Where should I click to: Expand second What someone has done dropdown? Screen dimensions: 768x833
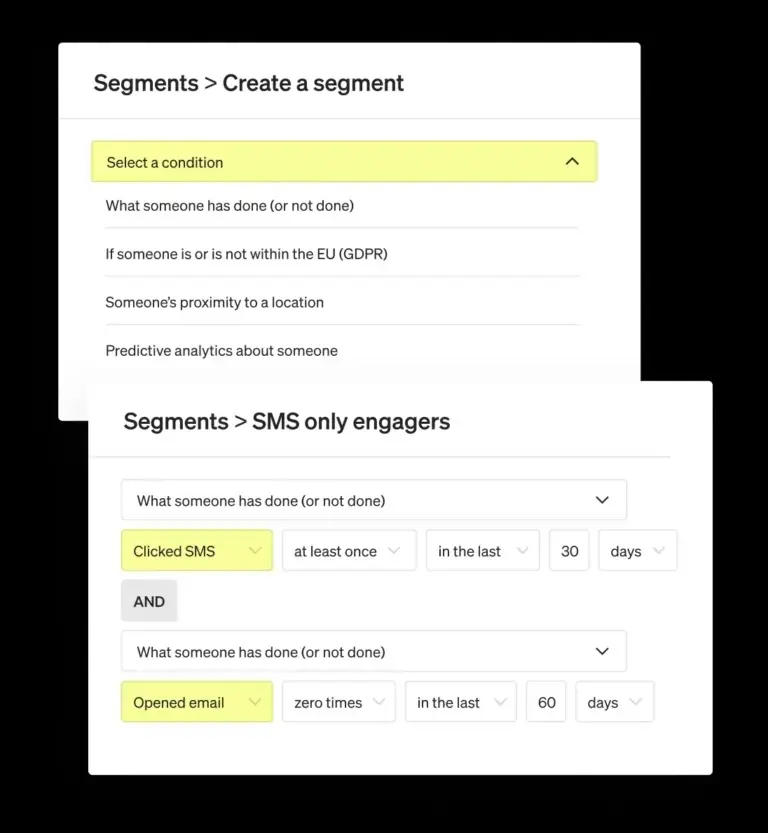(373, 652)
